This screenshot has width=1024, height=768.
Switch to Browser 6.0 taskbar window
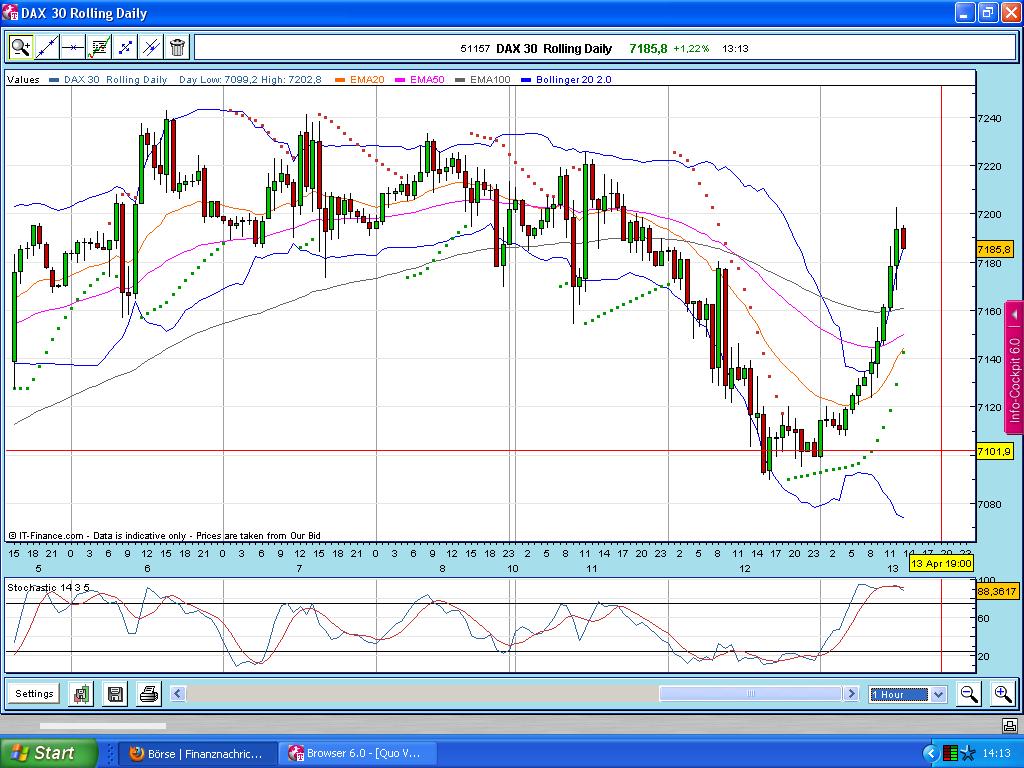point(357,754)
